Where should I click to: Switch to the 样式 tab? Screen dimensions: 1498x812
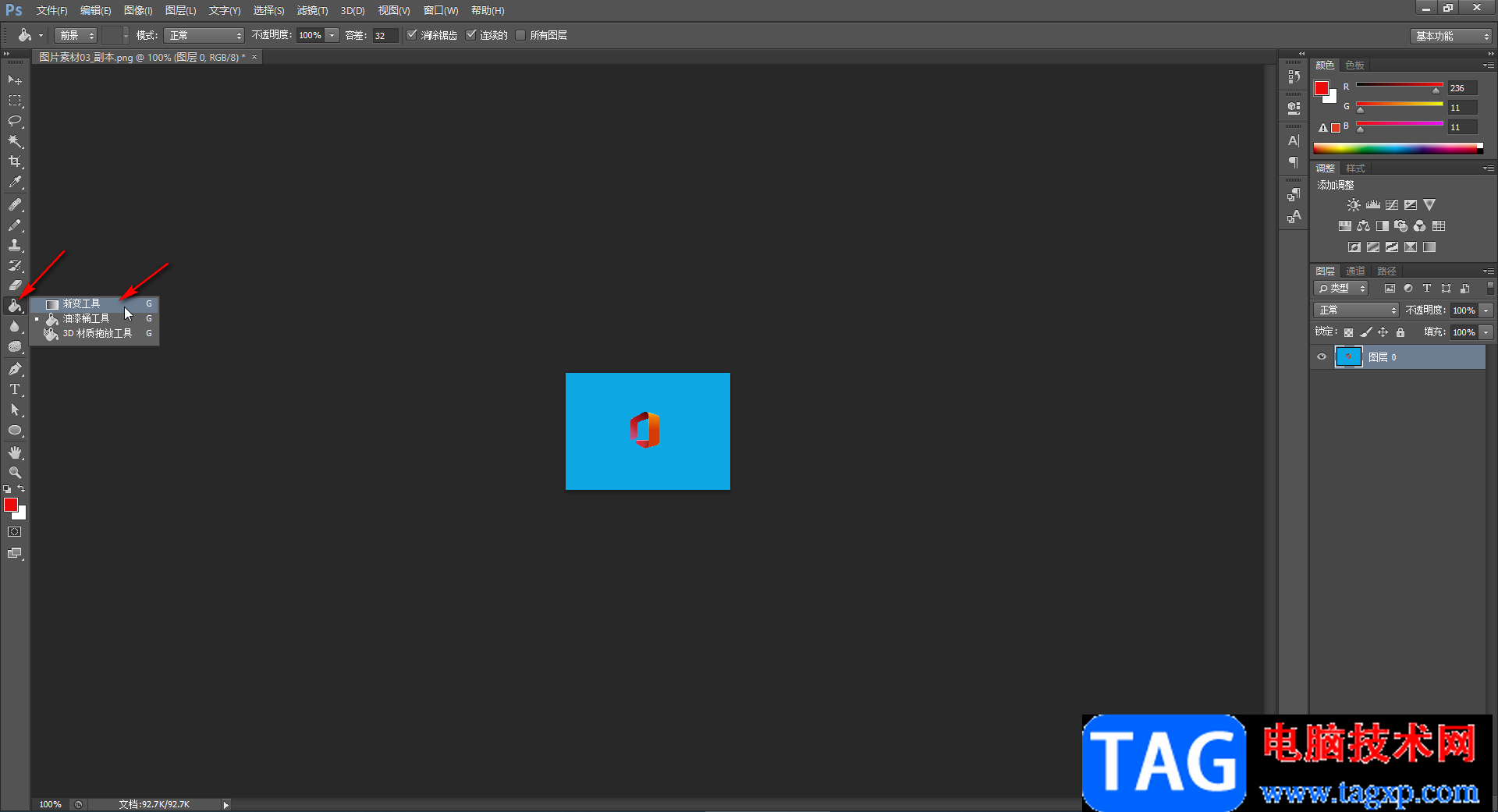pyautogui.click(x=1356, y=168)
